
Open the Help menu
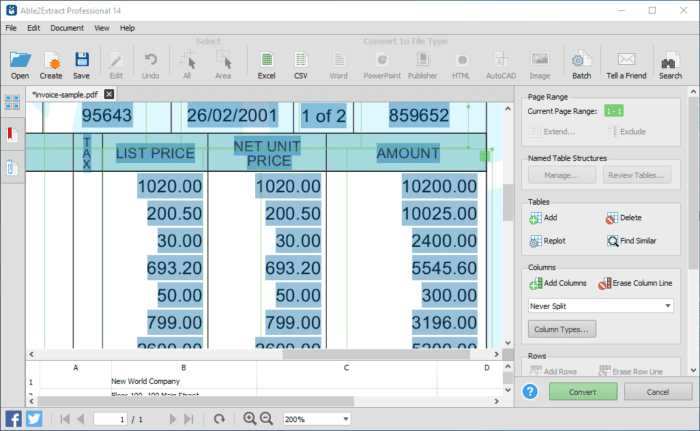click(x=127, y=28)
